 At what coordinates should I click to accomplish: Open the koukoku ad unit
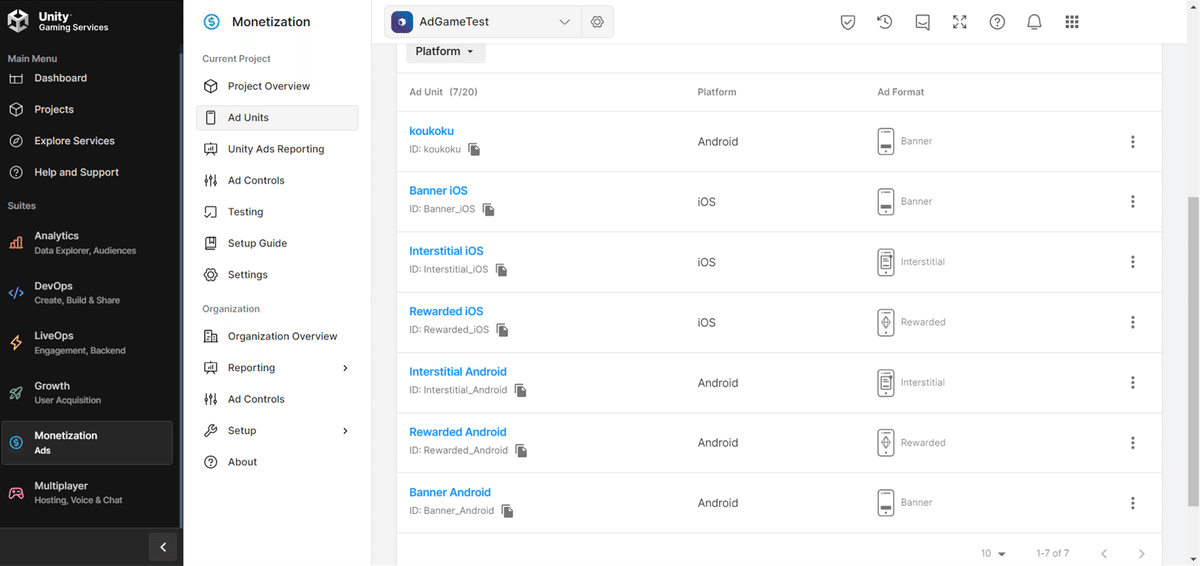pos(431,131)
